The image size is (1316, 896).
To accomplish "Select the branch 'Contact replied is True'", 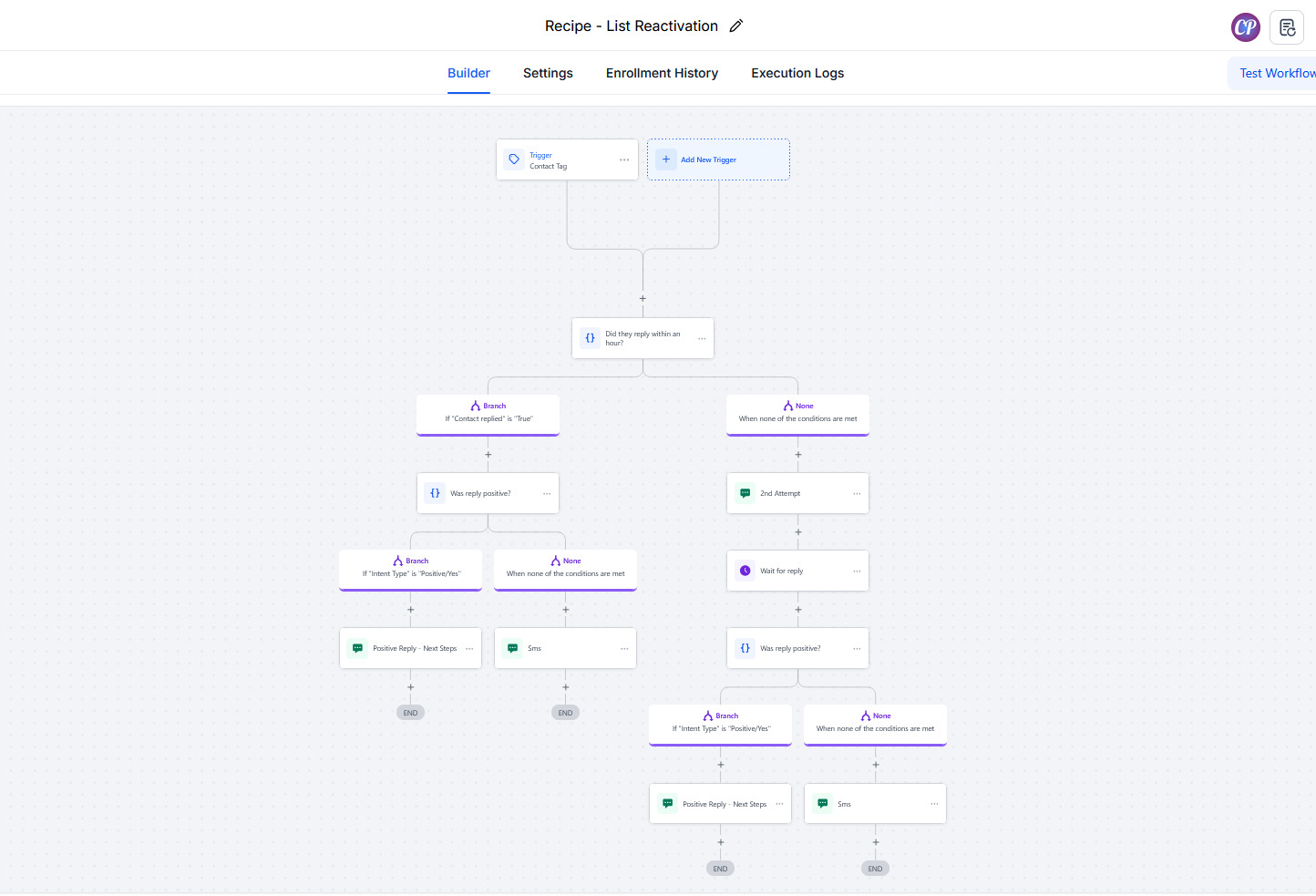I will coord(488,414).
